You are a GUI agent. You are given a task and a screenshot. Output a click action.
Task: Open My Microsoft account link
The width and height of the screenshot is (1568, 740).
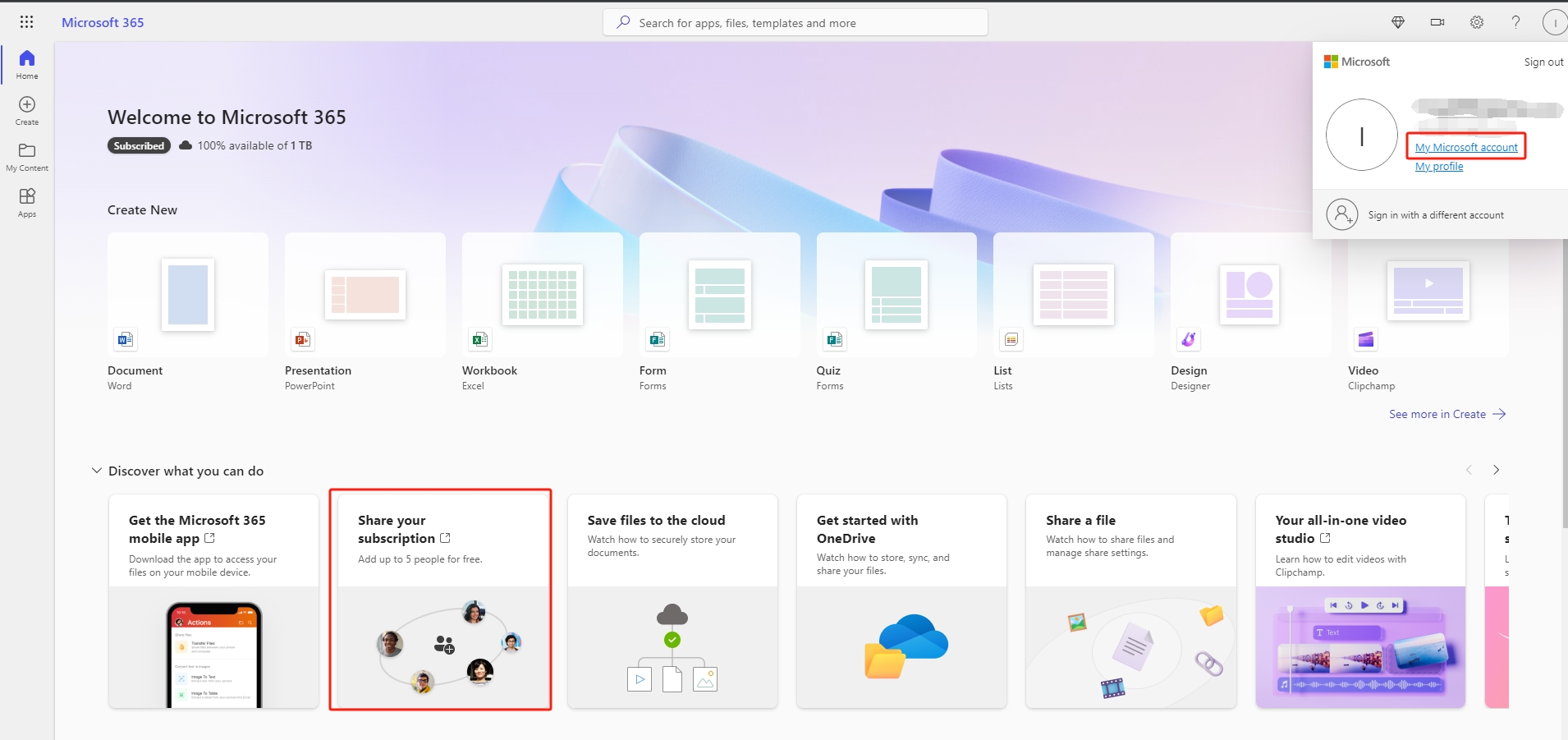tap(1466, 147)
